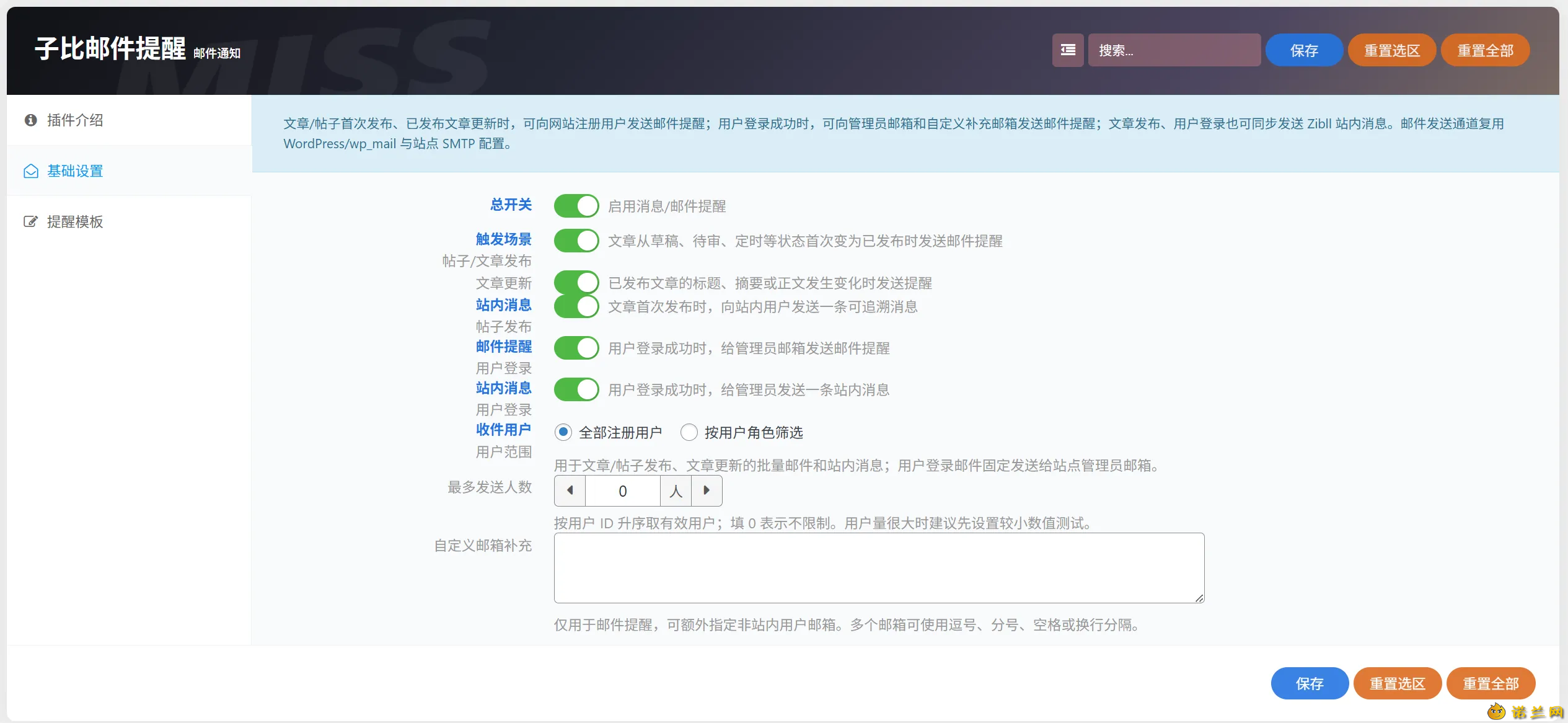This screenshot has height=723, width=1568.
Task: Click the 子比邮件提醒 title
Action: point(110,48)
